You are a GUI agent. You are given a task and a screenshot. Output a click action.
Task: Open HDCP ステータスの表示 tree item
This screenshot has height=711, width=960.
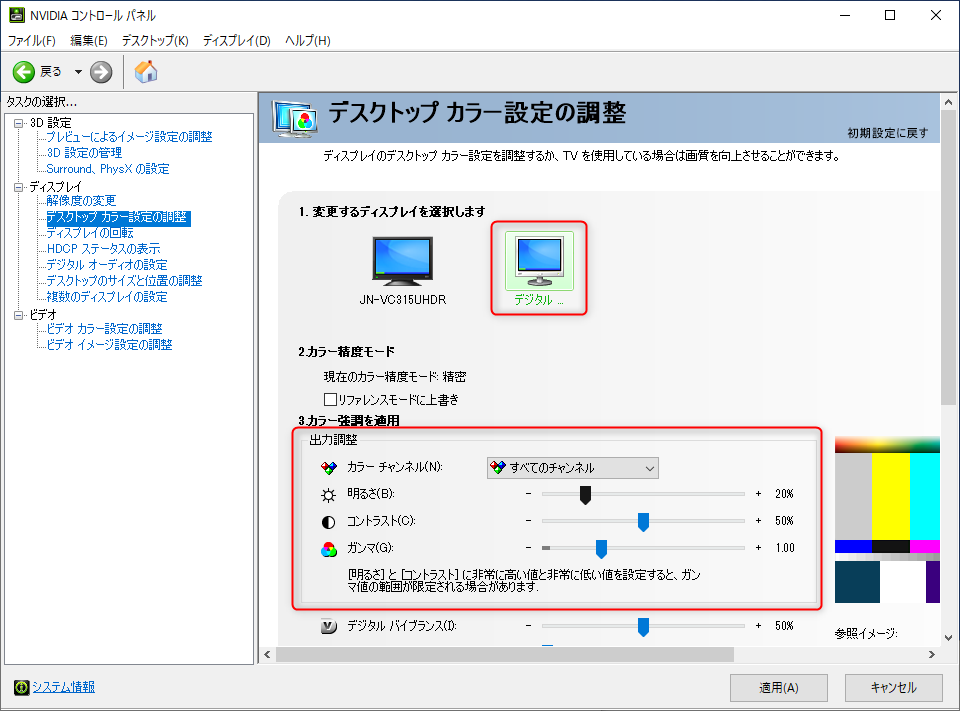pyautogui.click(x=103, y=249)
